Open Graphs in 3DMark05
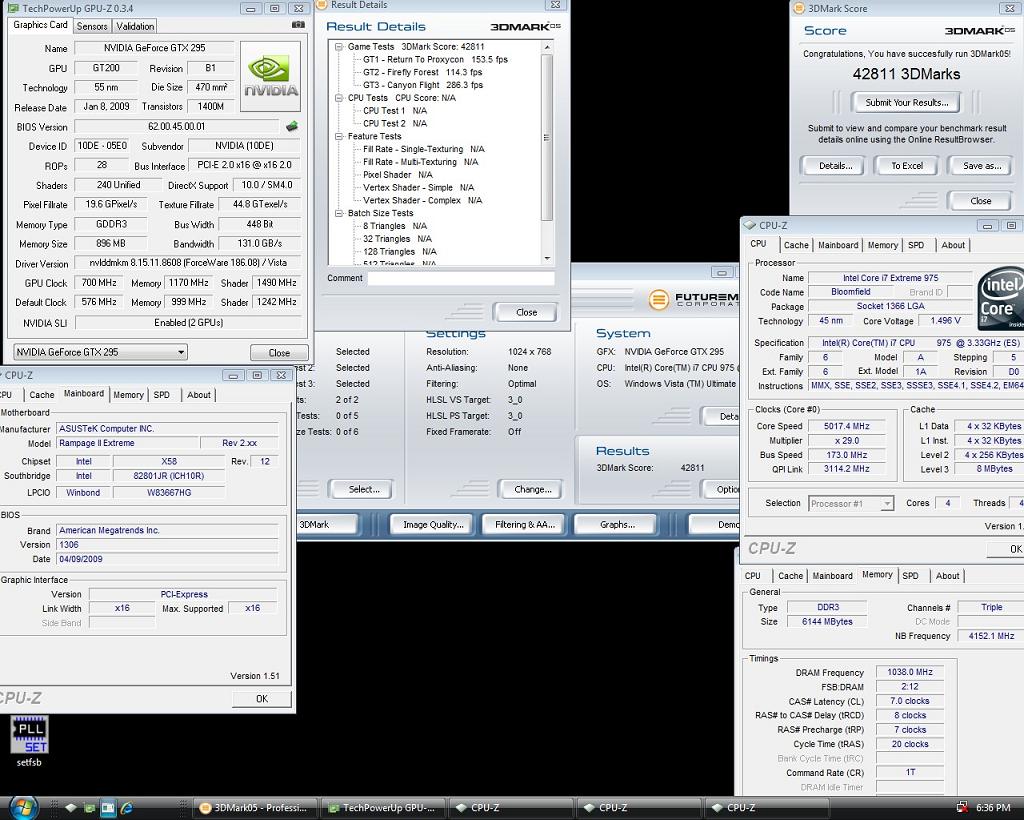The image size is (1024, 820). [616, 524]
